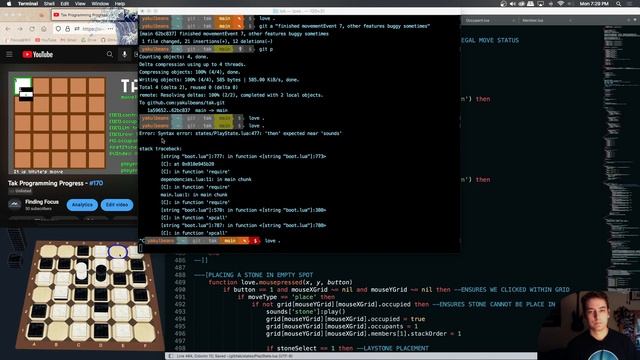
Task: Reload the browser page
Action: point(32,29)
